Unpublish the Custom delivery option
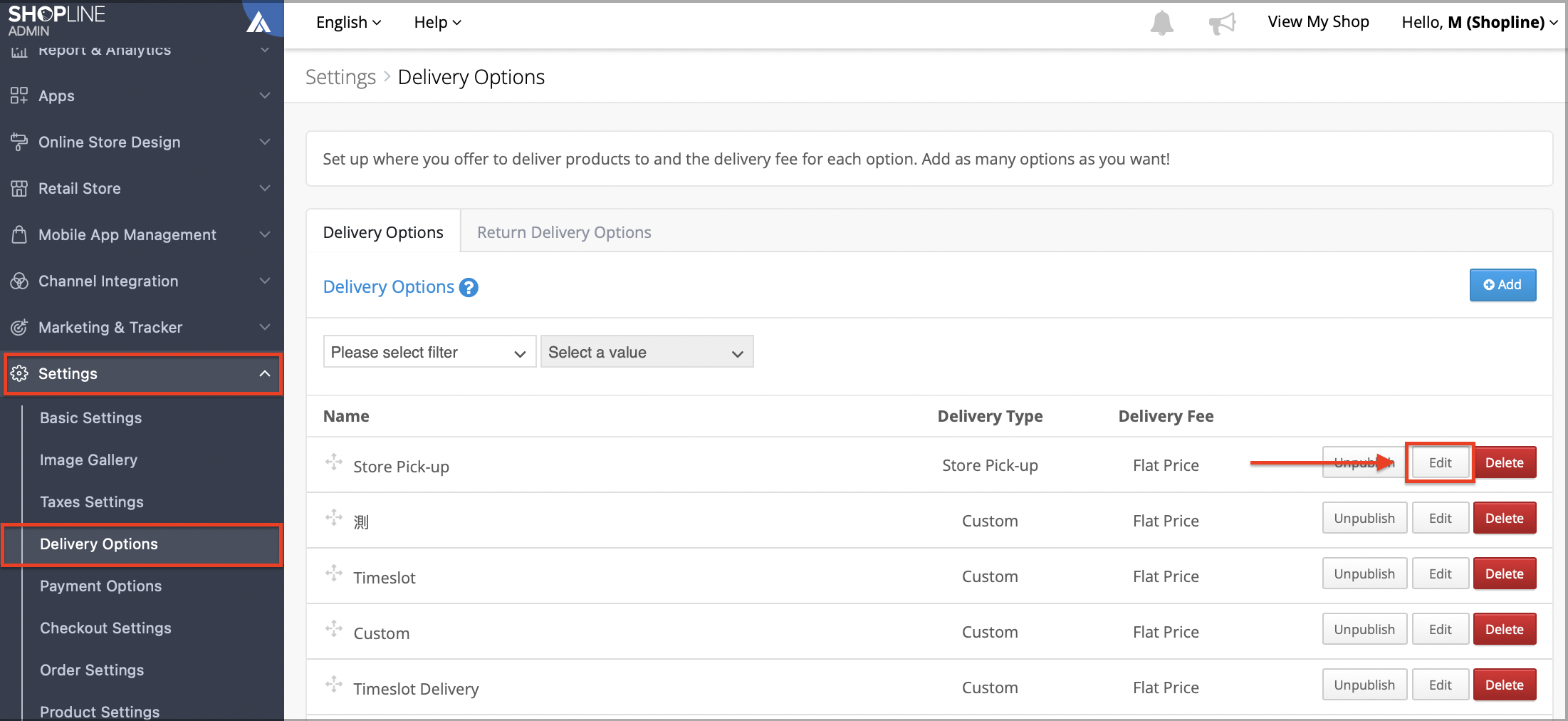1568x721 pixels. coord(1364,629)
